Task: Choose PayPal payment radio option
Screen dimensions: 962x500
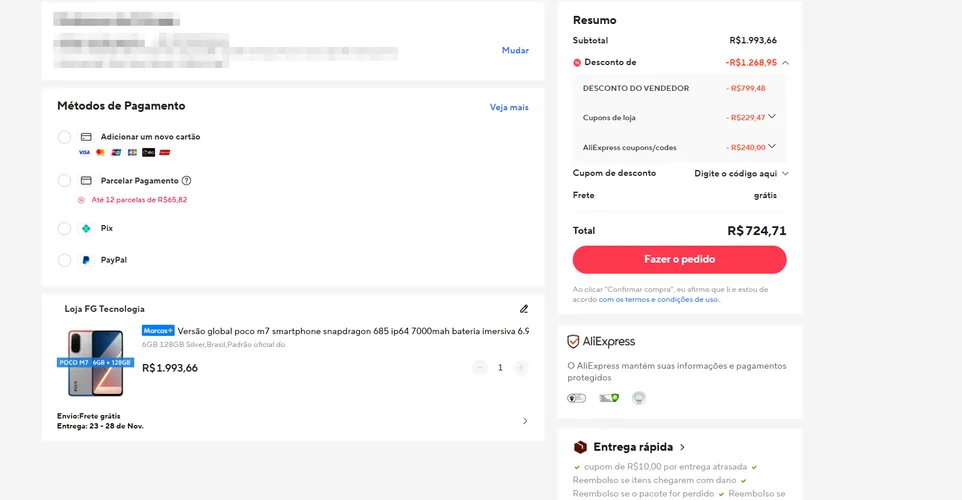Action: pyautogui.click(x=64, y=260)
